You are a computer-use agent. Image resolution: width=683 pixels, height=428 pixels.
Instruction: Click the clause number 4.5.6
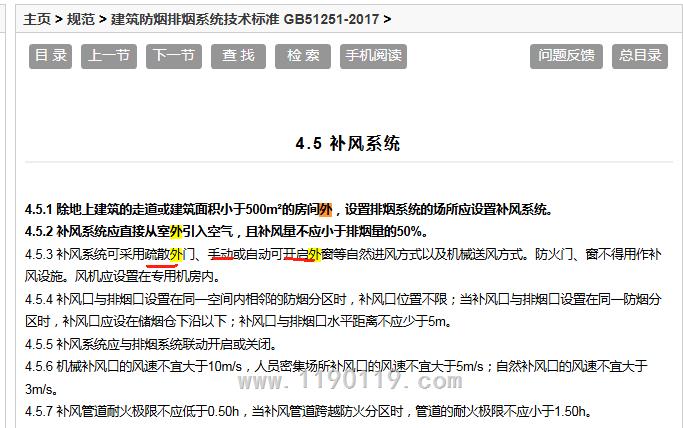(39, 365)
